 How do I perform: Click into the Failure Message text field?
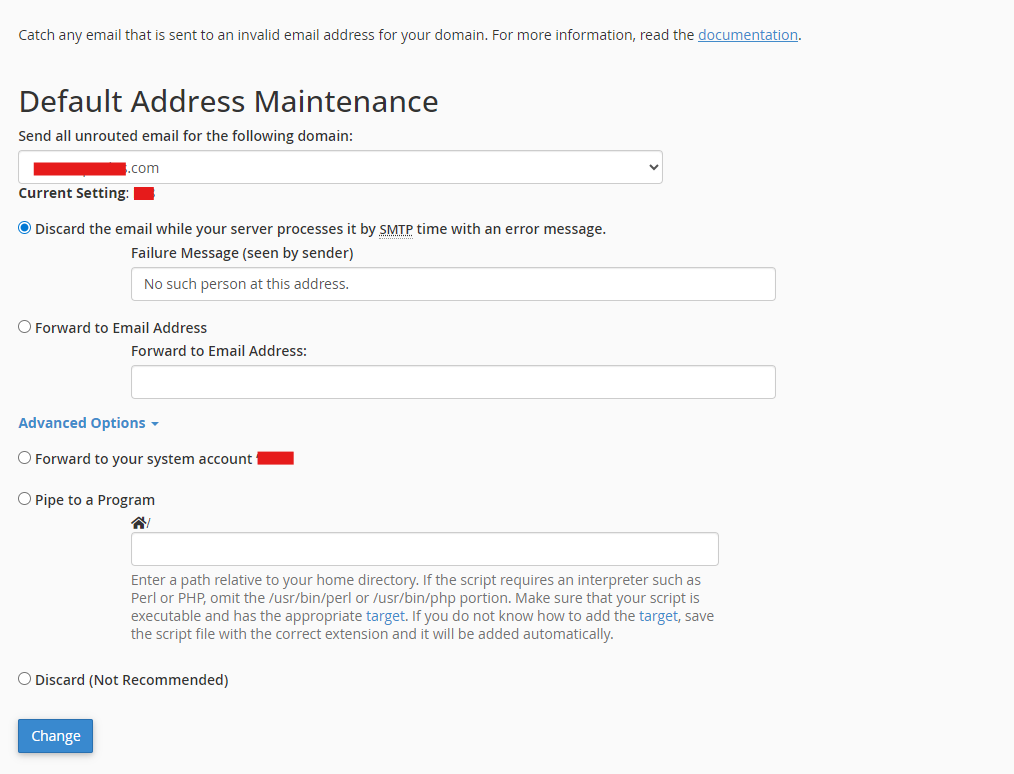[453, 284]
